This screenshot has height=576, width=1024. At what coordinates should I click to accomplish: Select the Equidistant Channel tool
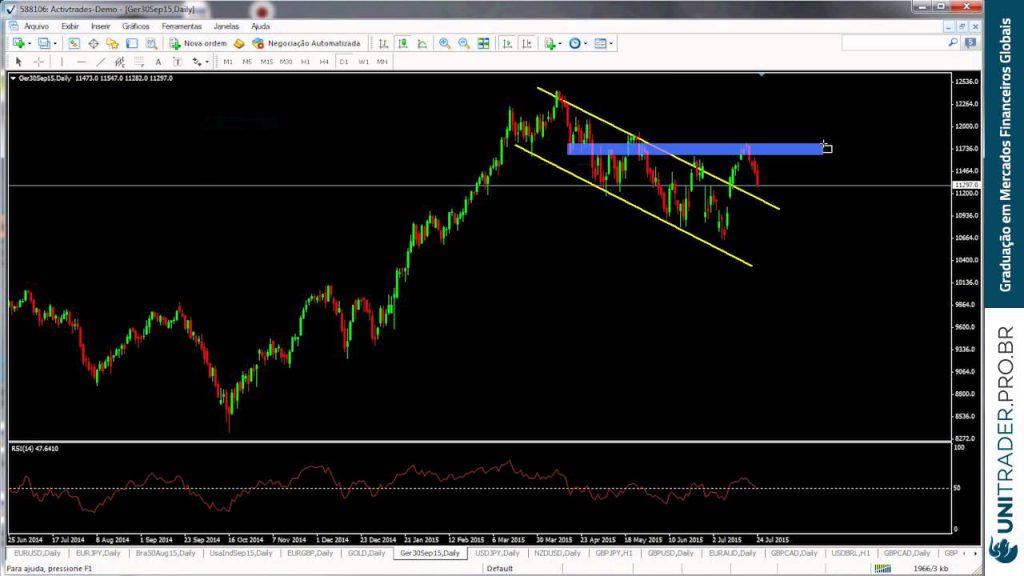click(x=120, y=61)
